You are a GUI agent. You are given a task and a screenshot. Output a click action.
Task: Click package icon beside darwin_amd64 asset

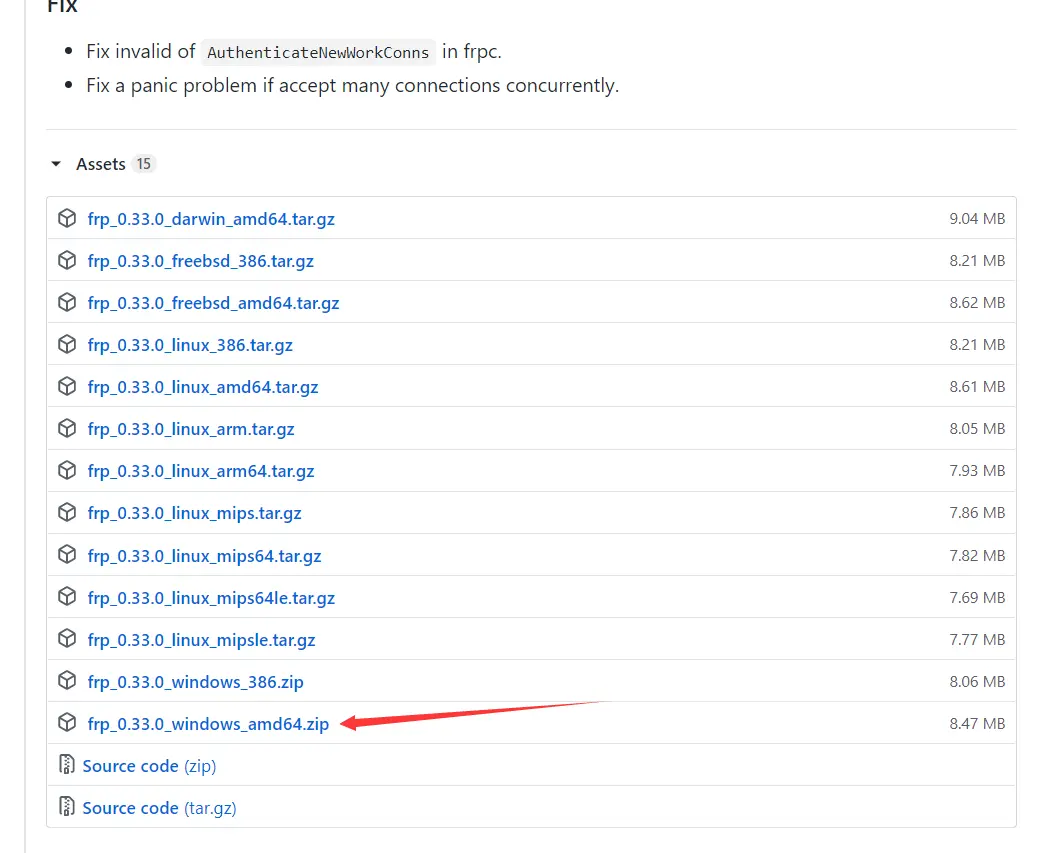coord(67,218)
